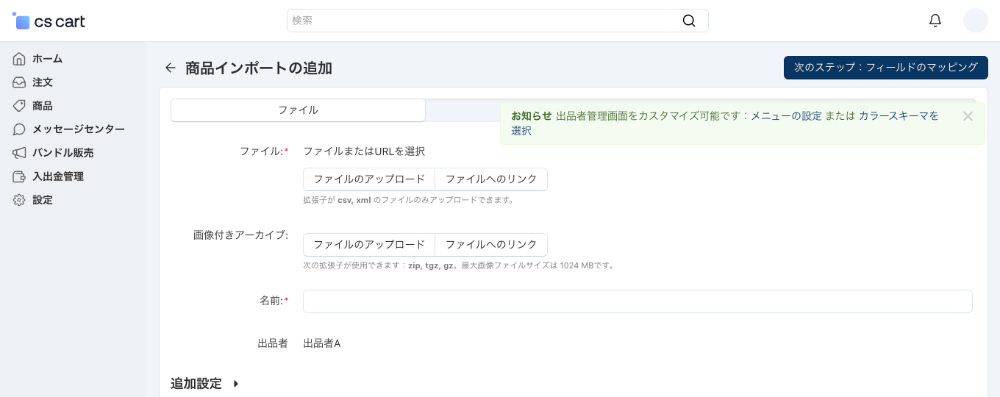This screenshot has width=1000, height=397.
Task: Click the 注文 inbox icon
Action: [19, 82]
